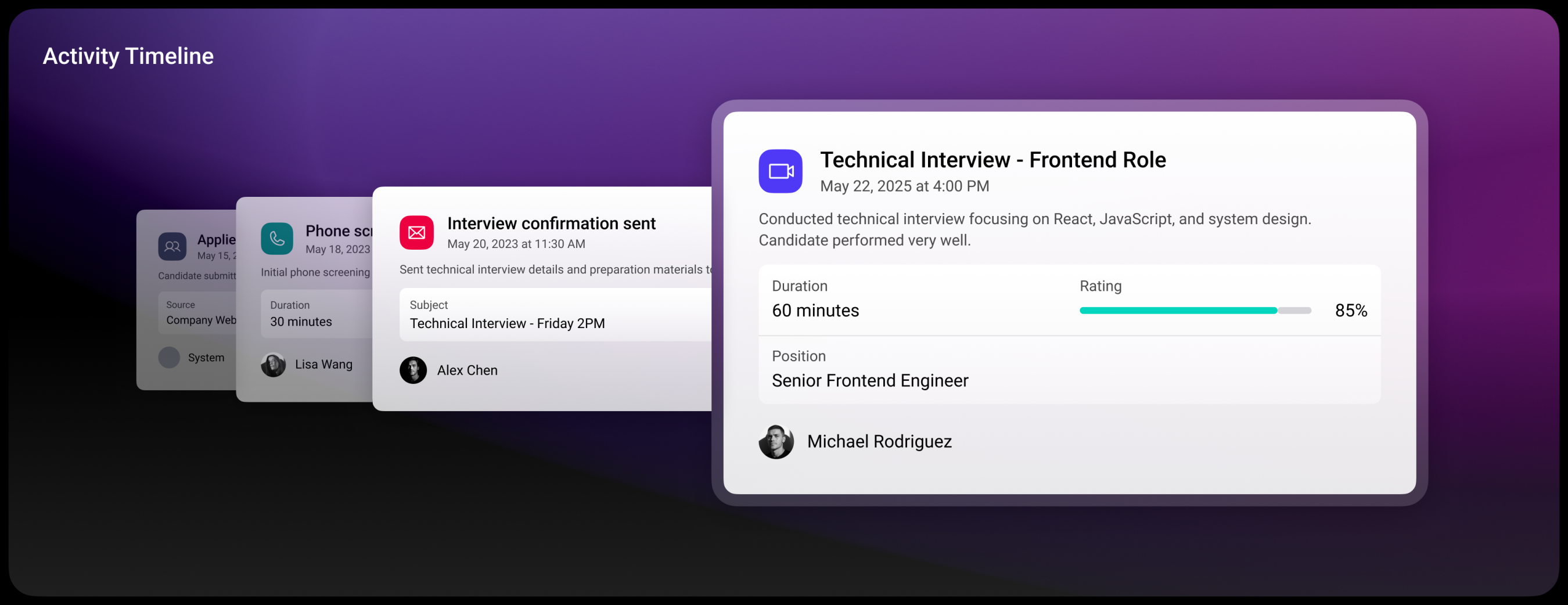The width and height of the screenshot is (1568, 605).
Task: Open the Technical Interview - Frontend Role title
Action: pos(993,160)
